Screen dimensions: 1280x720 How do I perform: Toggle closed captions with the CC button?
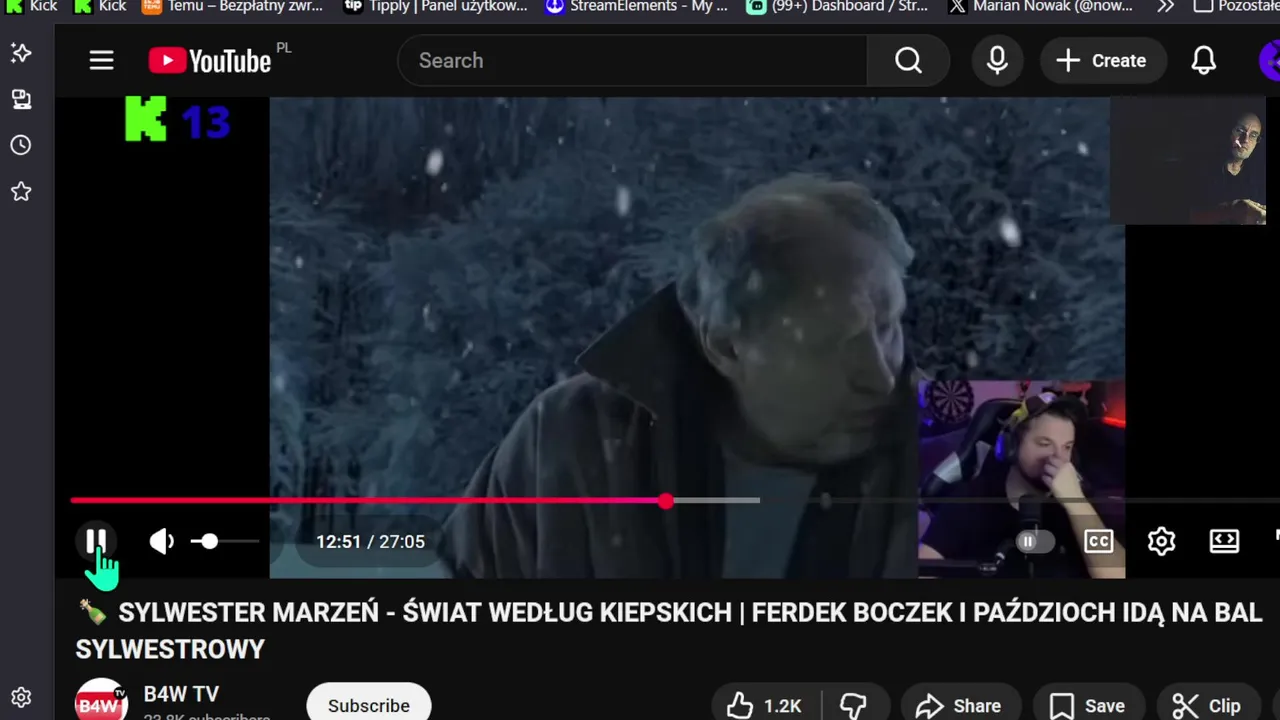point(1098,541)
